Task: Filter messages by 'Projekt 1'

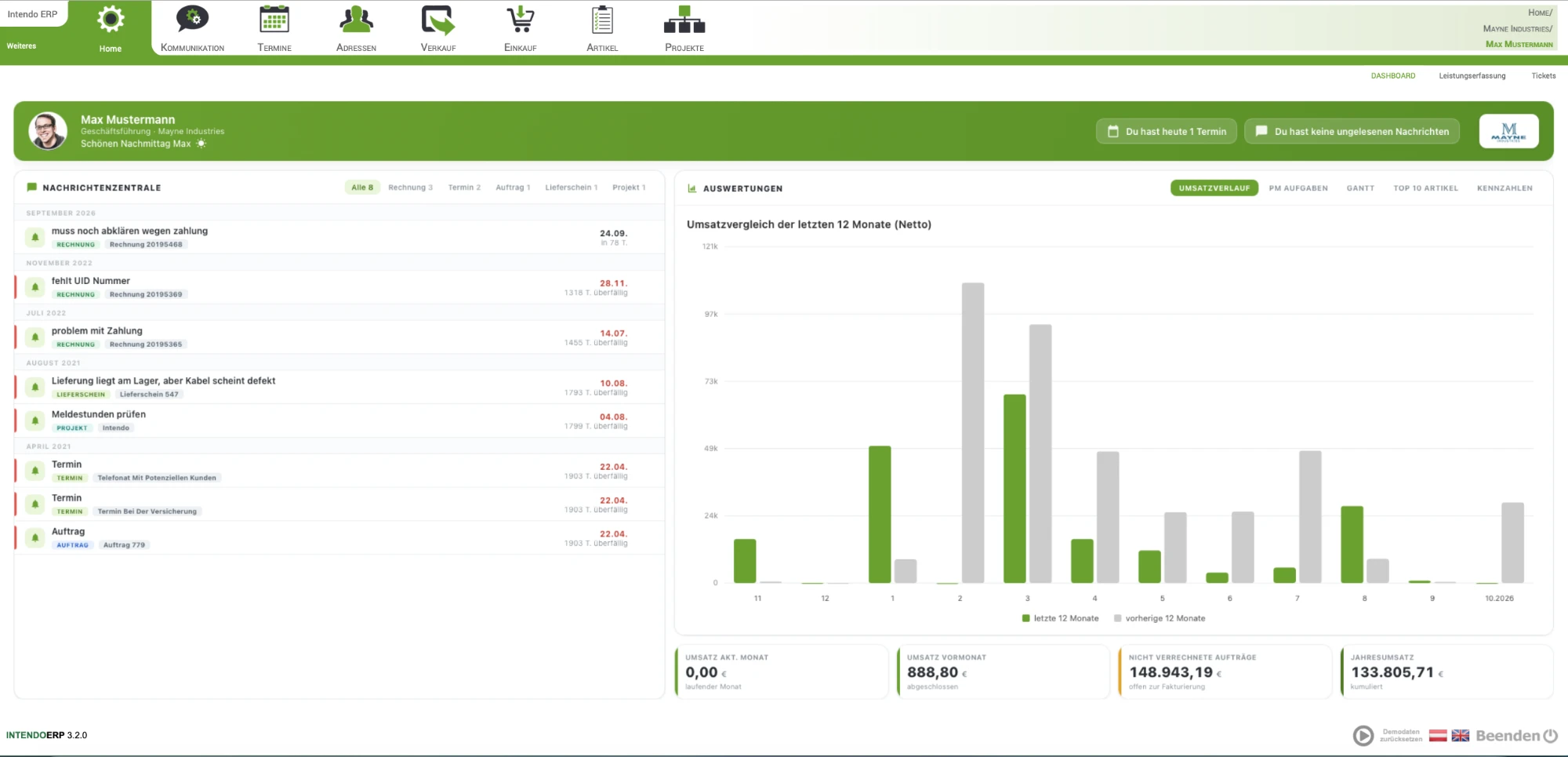Action: tap(629, 187)
